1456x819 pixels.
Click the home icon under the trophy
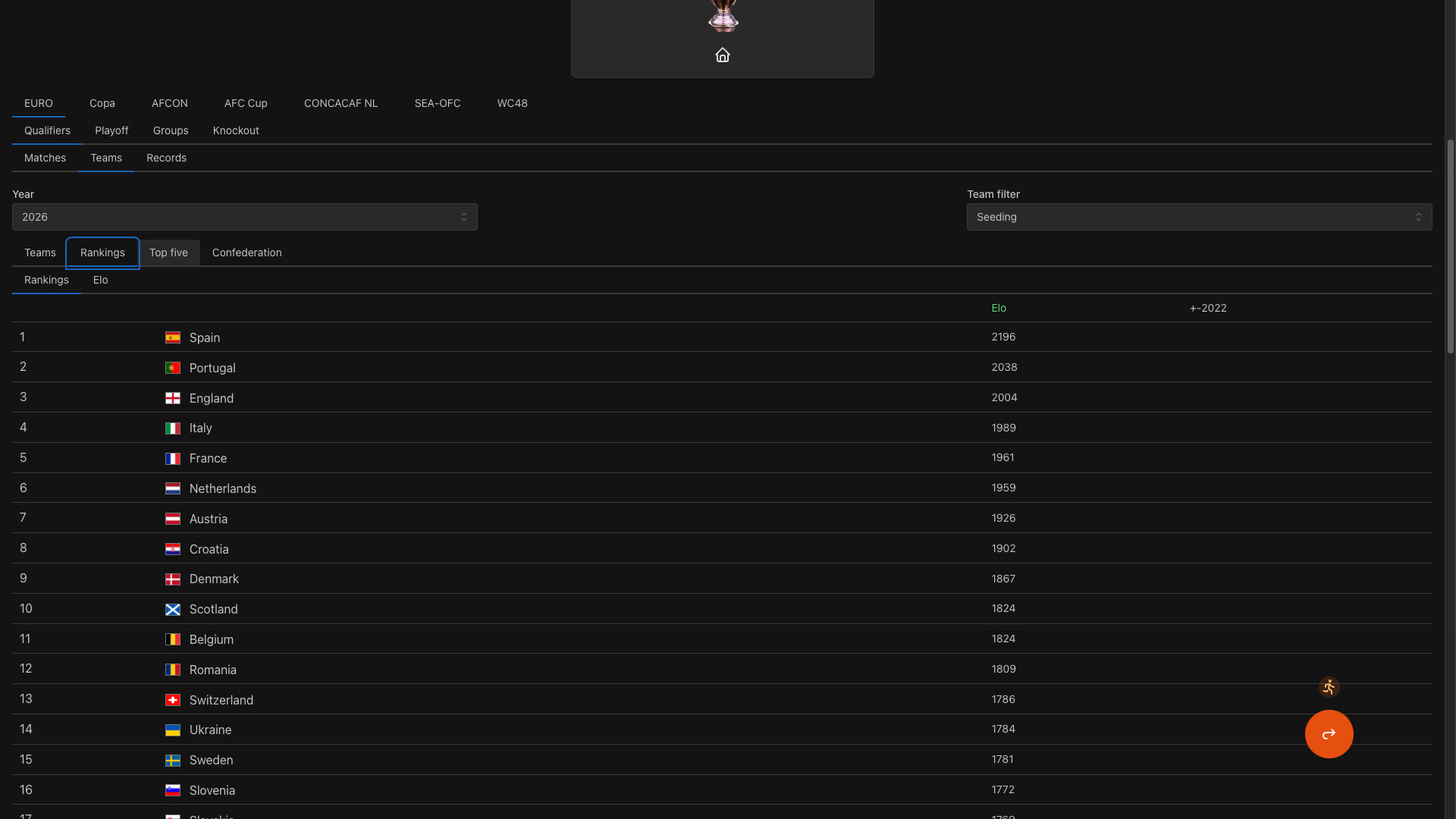click(722, 55)
